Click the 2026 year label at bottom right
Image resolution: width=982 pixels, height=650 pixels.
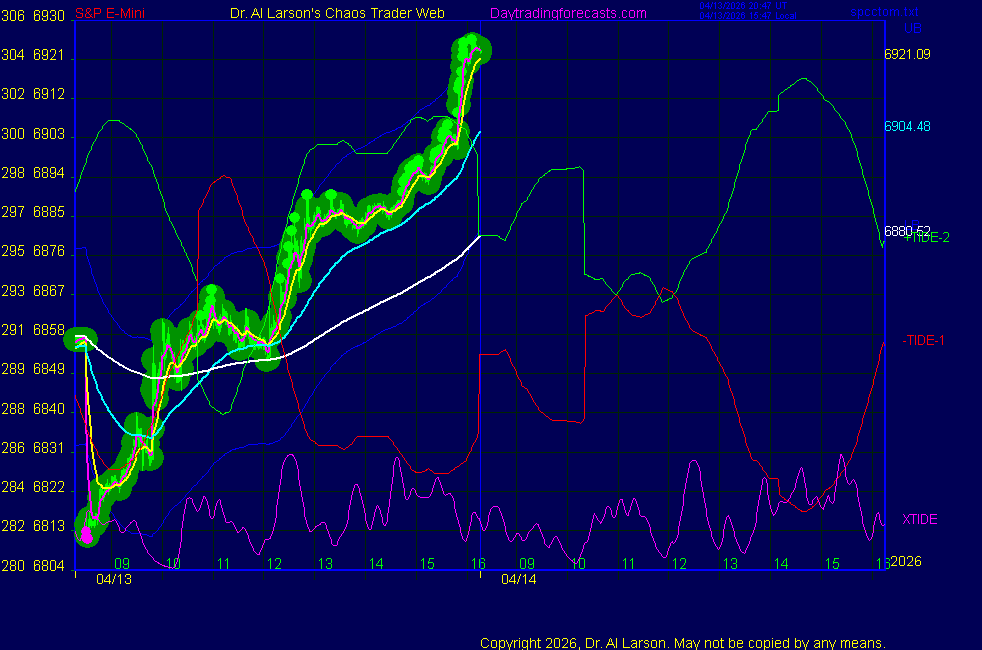point(906,561)
